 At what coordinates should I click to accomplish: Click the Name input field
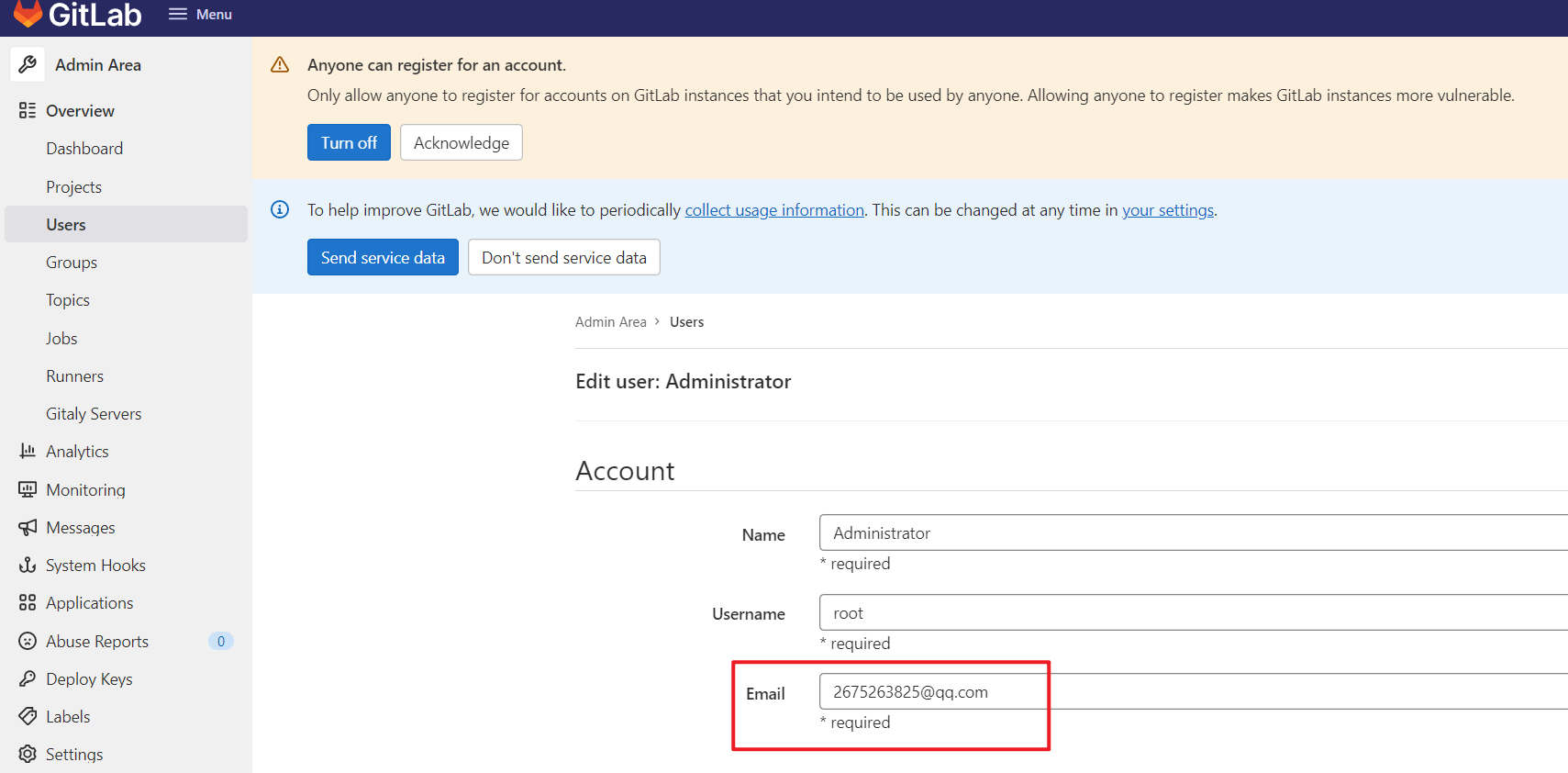pos(1194,532)
